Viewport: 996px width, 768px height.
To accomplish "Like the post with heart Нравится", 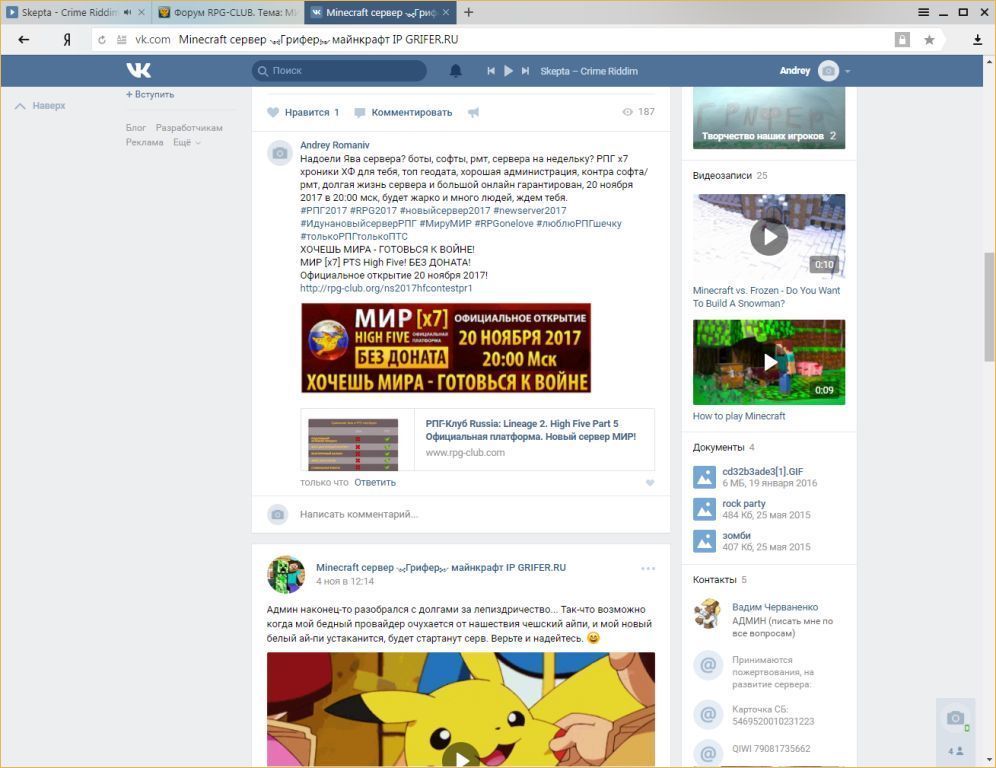I will point(303,112).
